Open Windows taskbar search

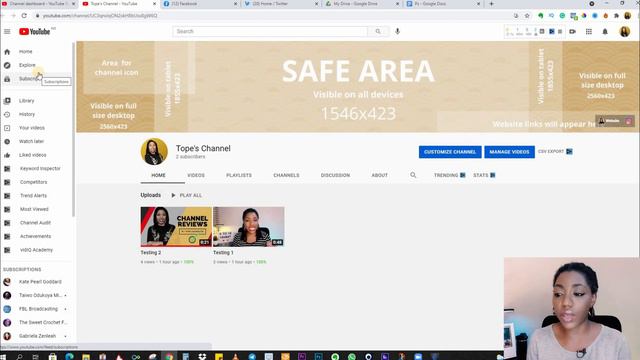(x=20, y=357)
